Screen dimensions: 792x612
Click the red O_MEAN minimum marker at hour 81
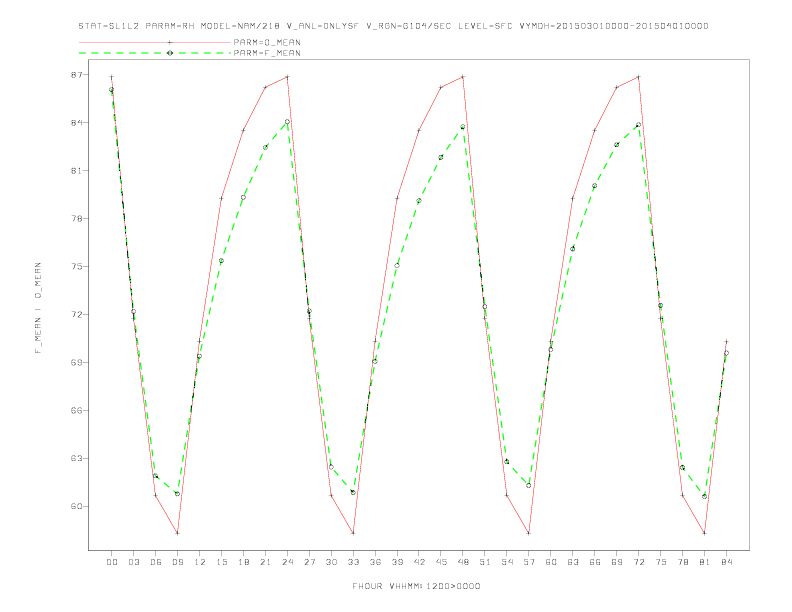[x=705, y=533]
